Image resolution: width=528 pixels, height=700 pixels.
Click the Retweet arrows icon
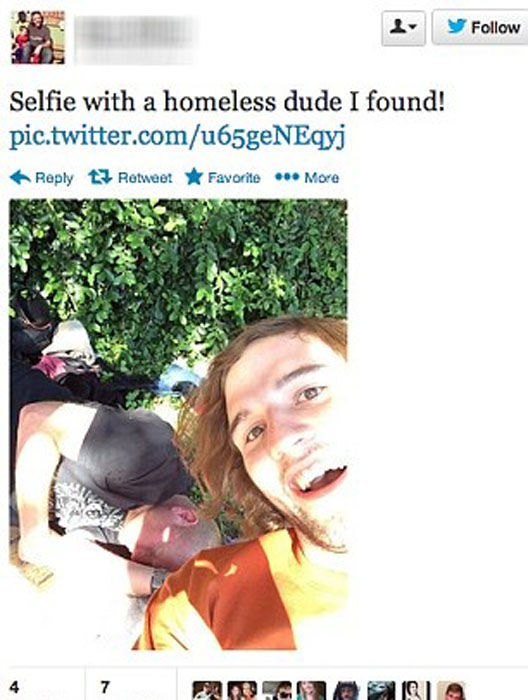[100, 177]
